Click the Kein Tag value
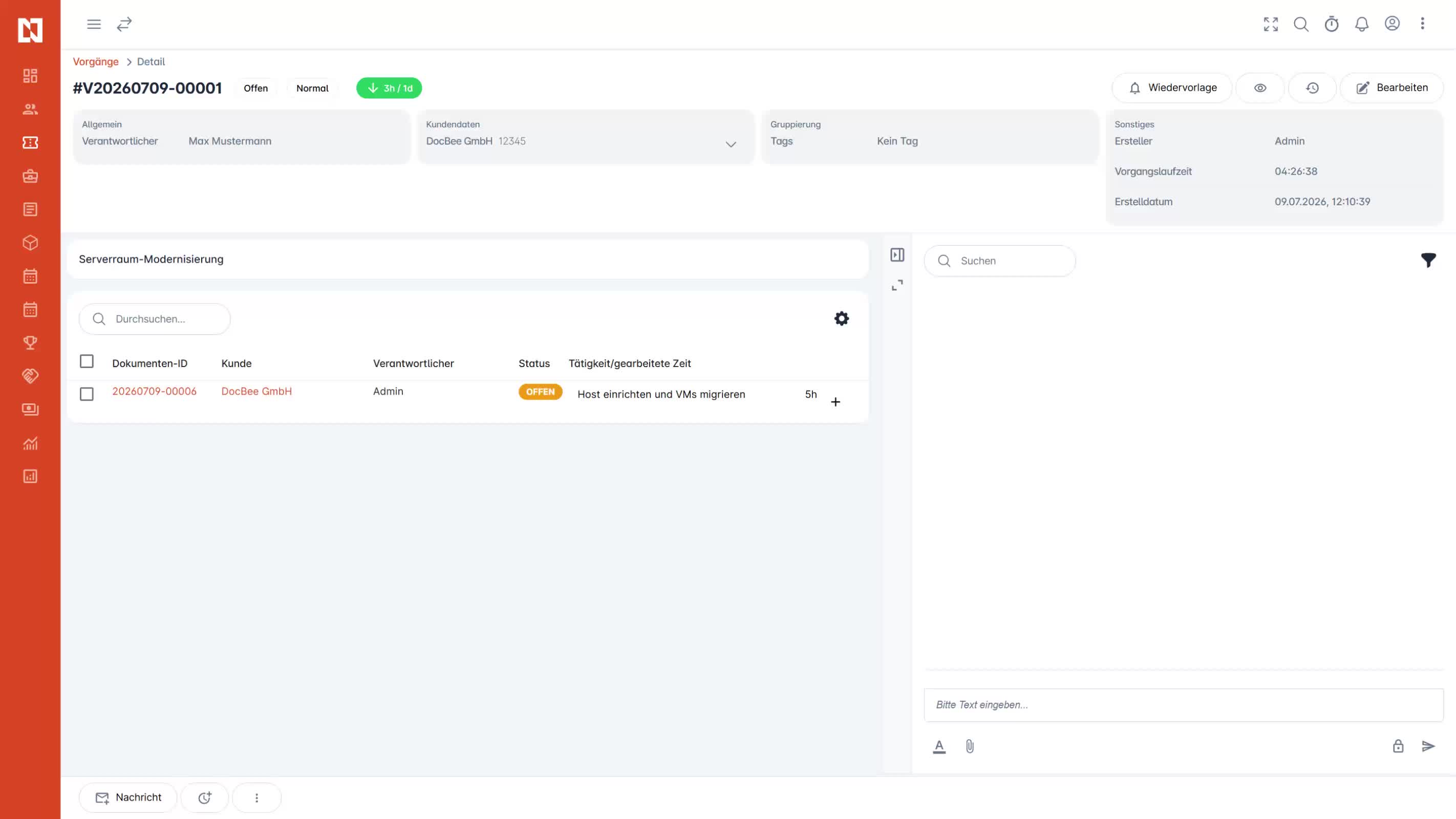This screenshot has width=1456, height=819. (897, 141)
